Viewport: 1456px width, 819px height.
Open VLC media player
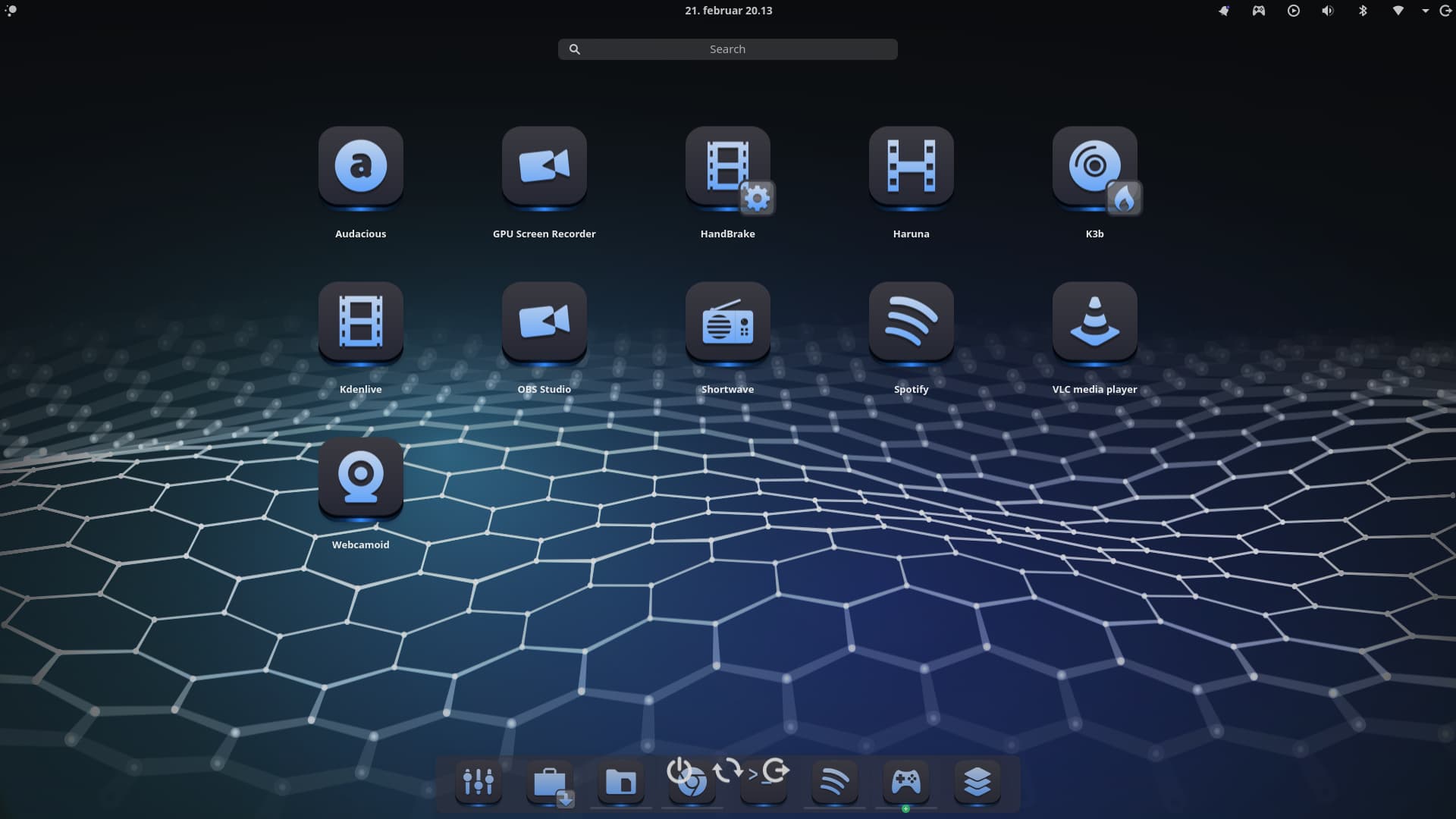coord(1095,322)
